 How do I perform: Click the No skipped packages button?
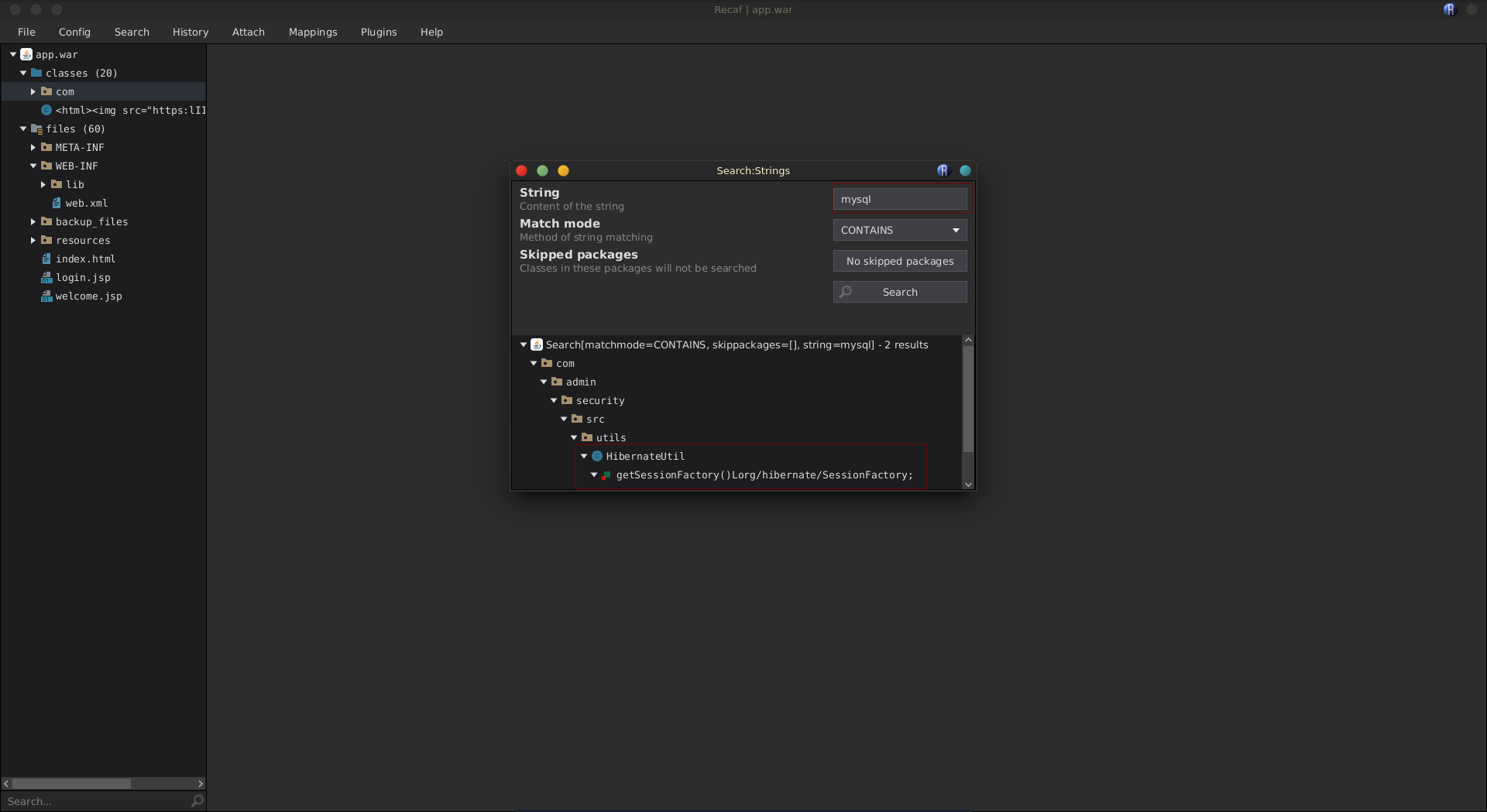coord(899,261)
